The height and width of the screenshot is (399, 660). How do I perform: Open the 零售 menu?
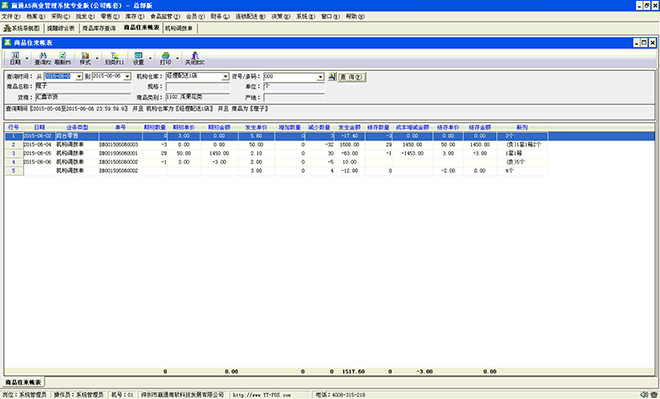110,16
